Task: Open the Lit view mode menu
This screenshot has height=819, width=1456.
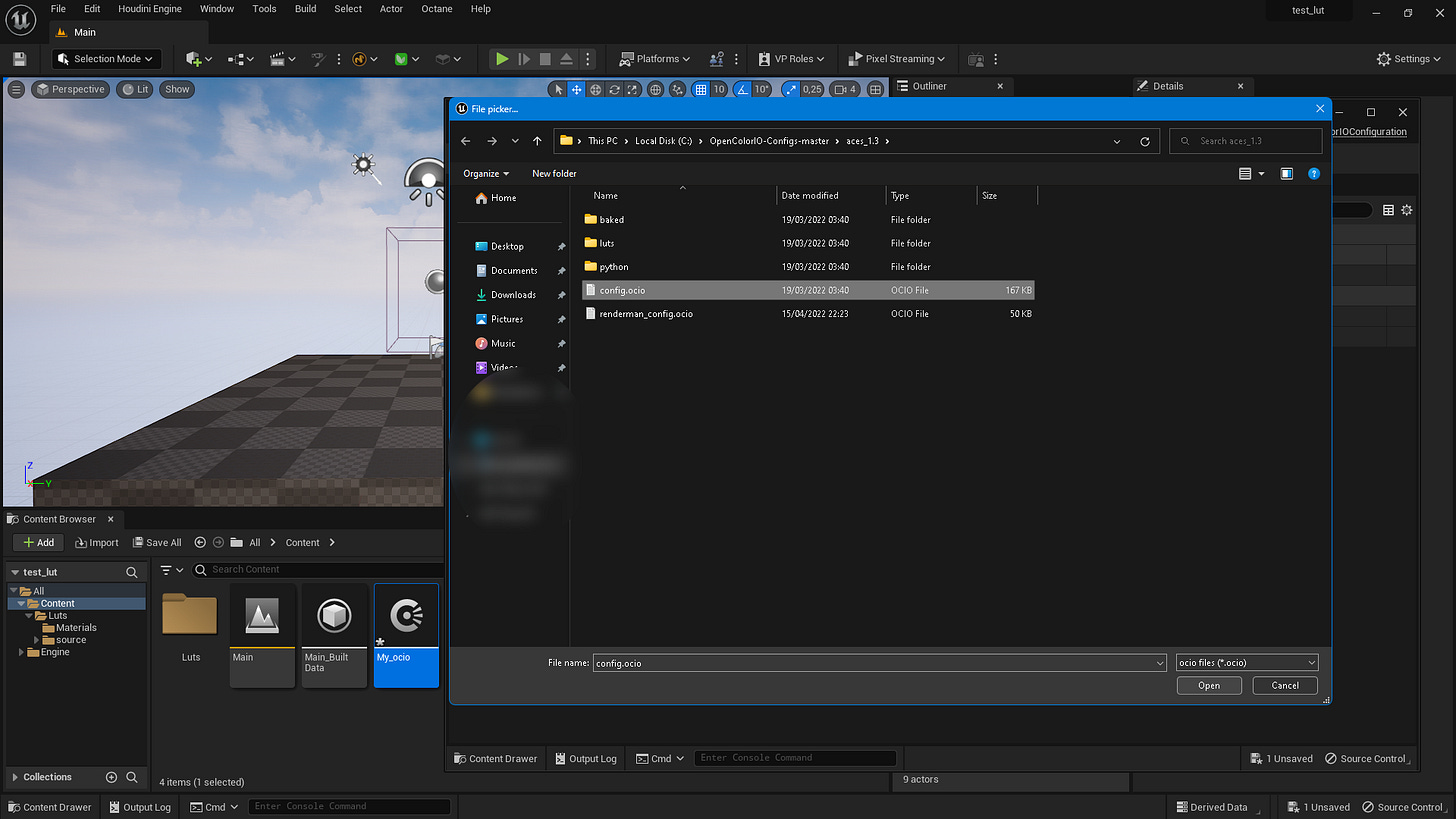Action: 134,89
